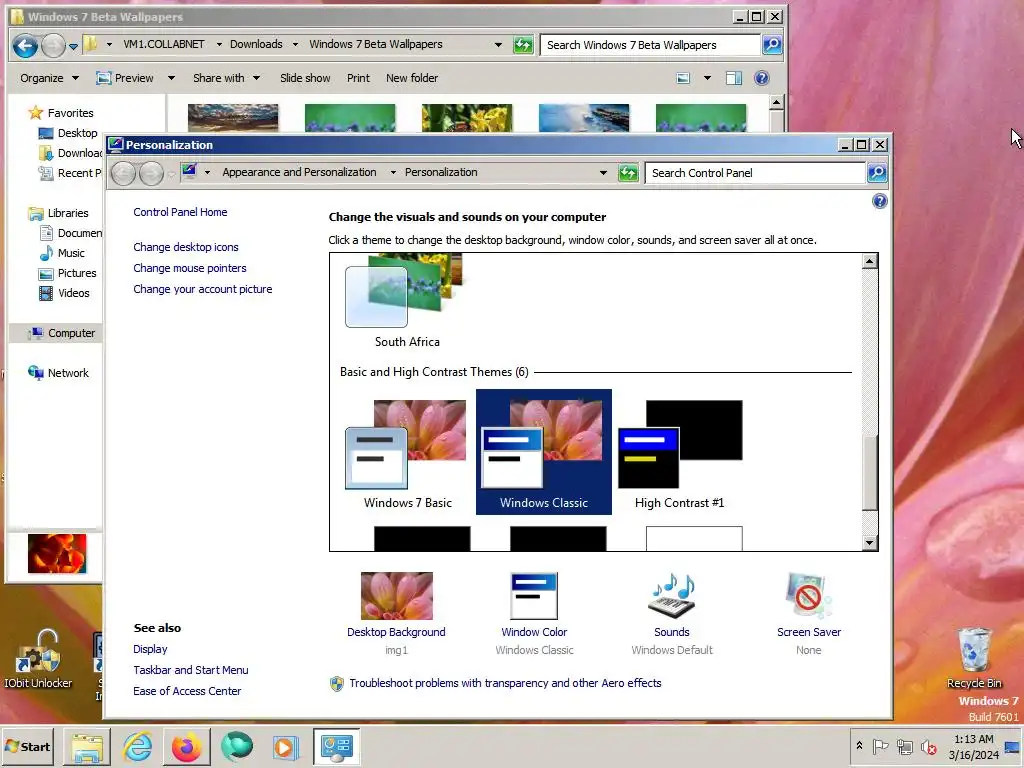The height and width of the screenshot is (768, 1024).
Task: Click help icon in explorer toolbar
Action: point(761,78)
